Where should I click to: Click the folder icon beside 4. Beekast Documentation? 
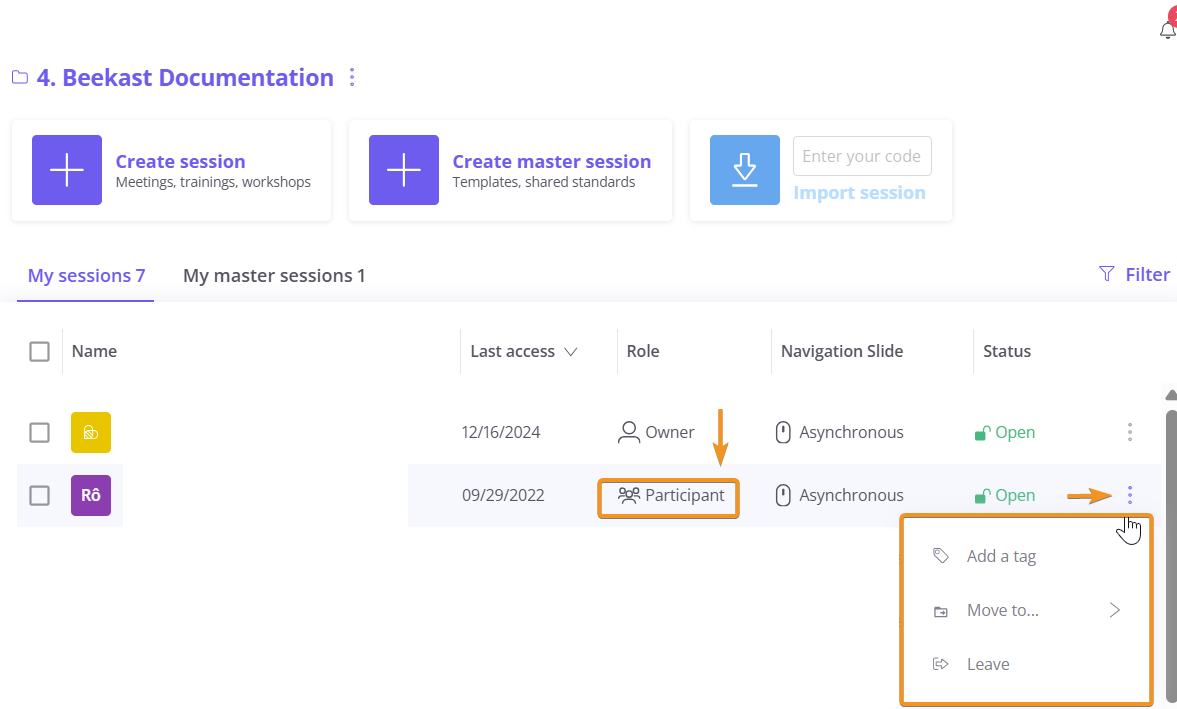point(20,77)
